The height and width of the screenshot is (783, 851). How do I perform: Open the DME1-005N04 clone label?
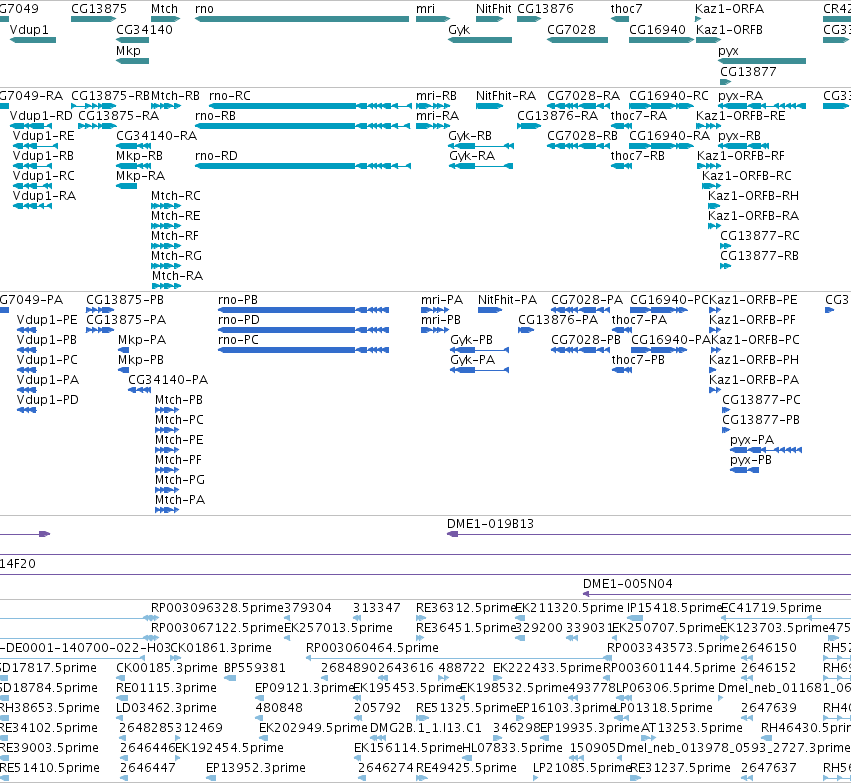(627, 584)
